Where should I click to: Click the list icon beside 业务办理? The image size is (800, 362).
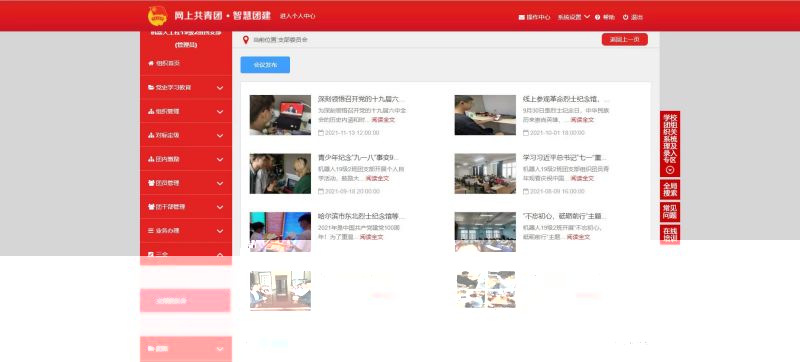click(151, 230)
